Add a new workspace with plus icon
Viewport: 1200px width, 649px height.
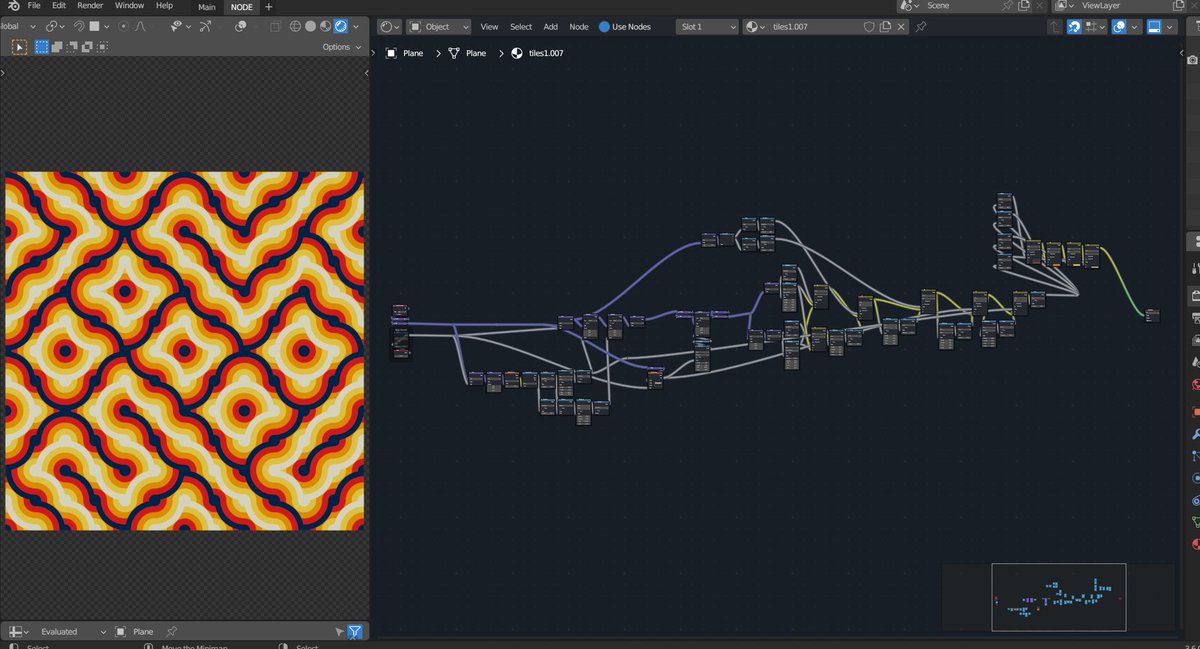[268, 7]
